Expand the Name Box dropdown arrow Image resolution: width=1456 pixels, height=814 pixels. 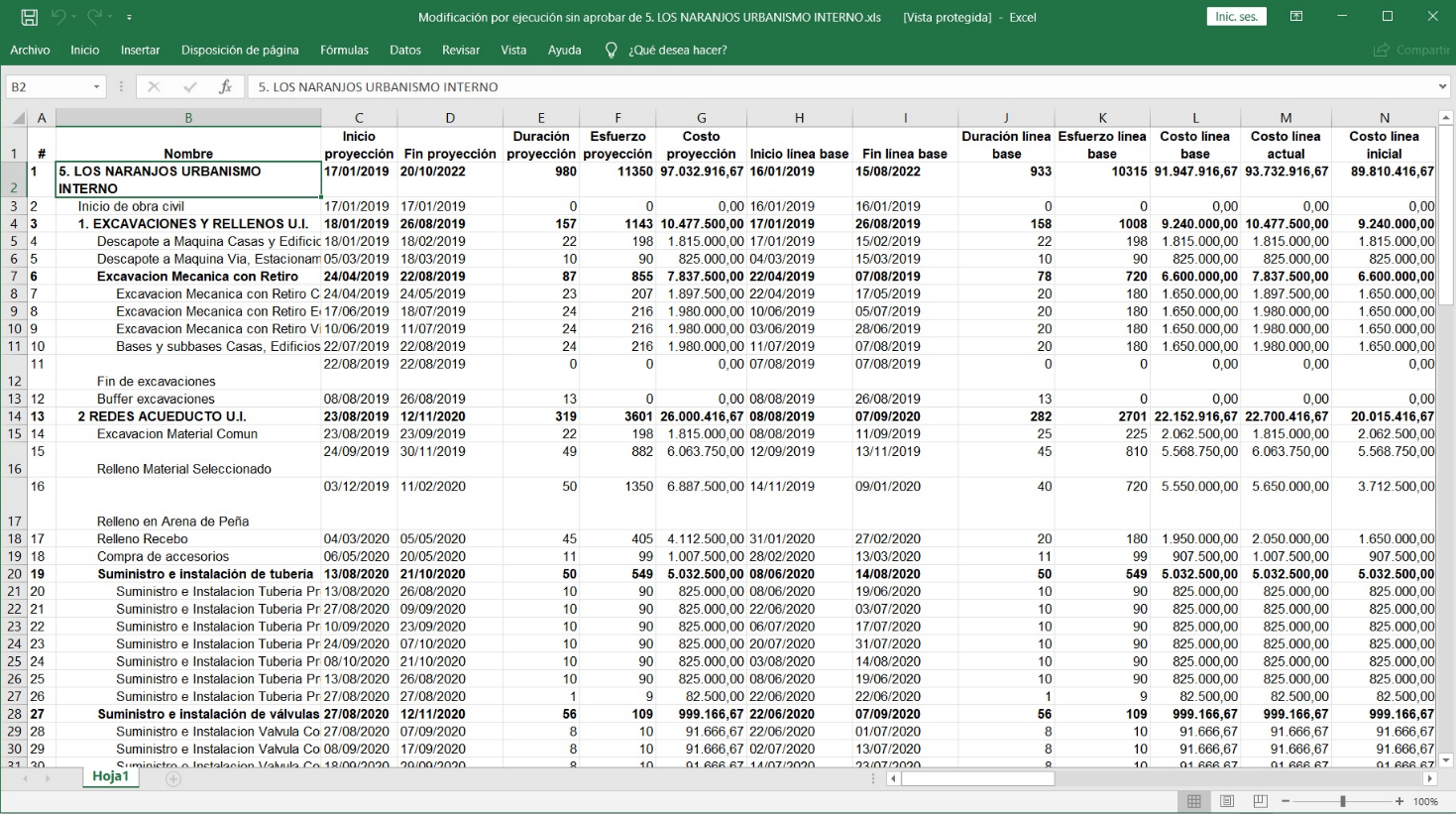coord(97,87)
